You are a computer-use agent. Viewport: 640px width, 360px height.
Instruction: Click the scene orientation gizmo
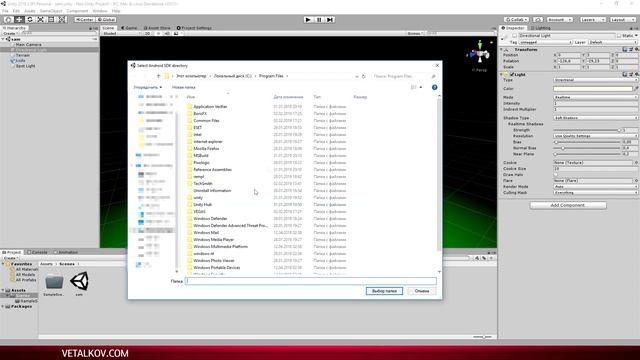[x=480, y=52]
